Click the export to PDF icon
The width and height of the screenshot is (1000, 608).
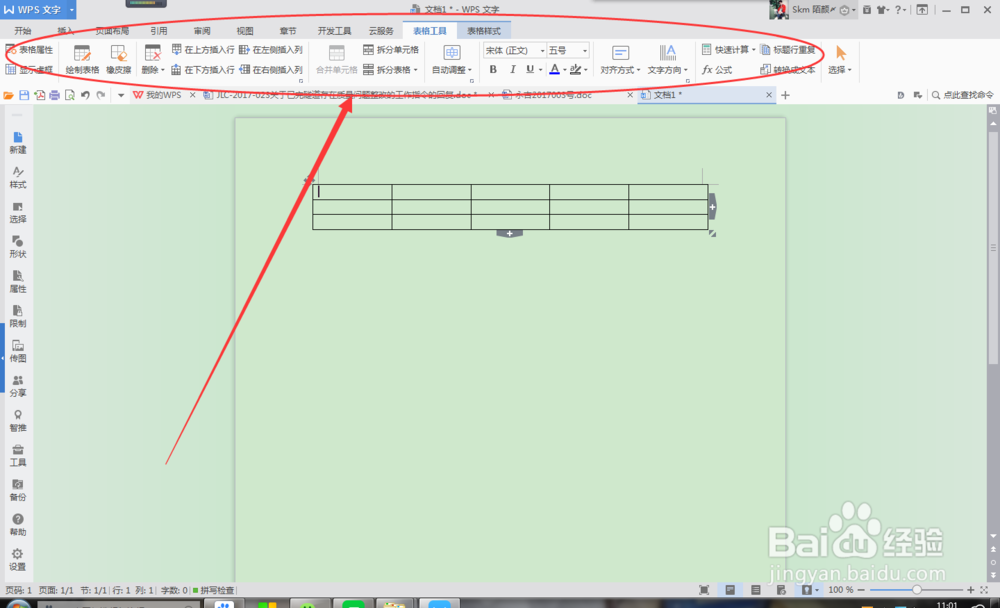pyautogui.click(x=40, y=95)
